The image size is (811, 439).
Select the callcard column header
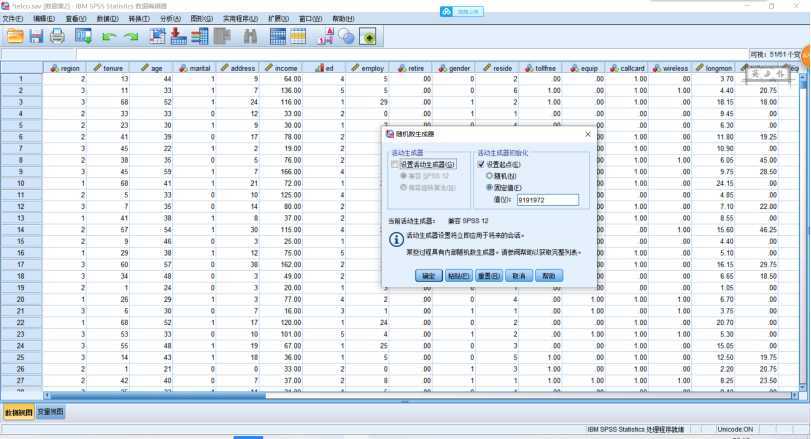click(x=627, y=68)
